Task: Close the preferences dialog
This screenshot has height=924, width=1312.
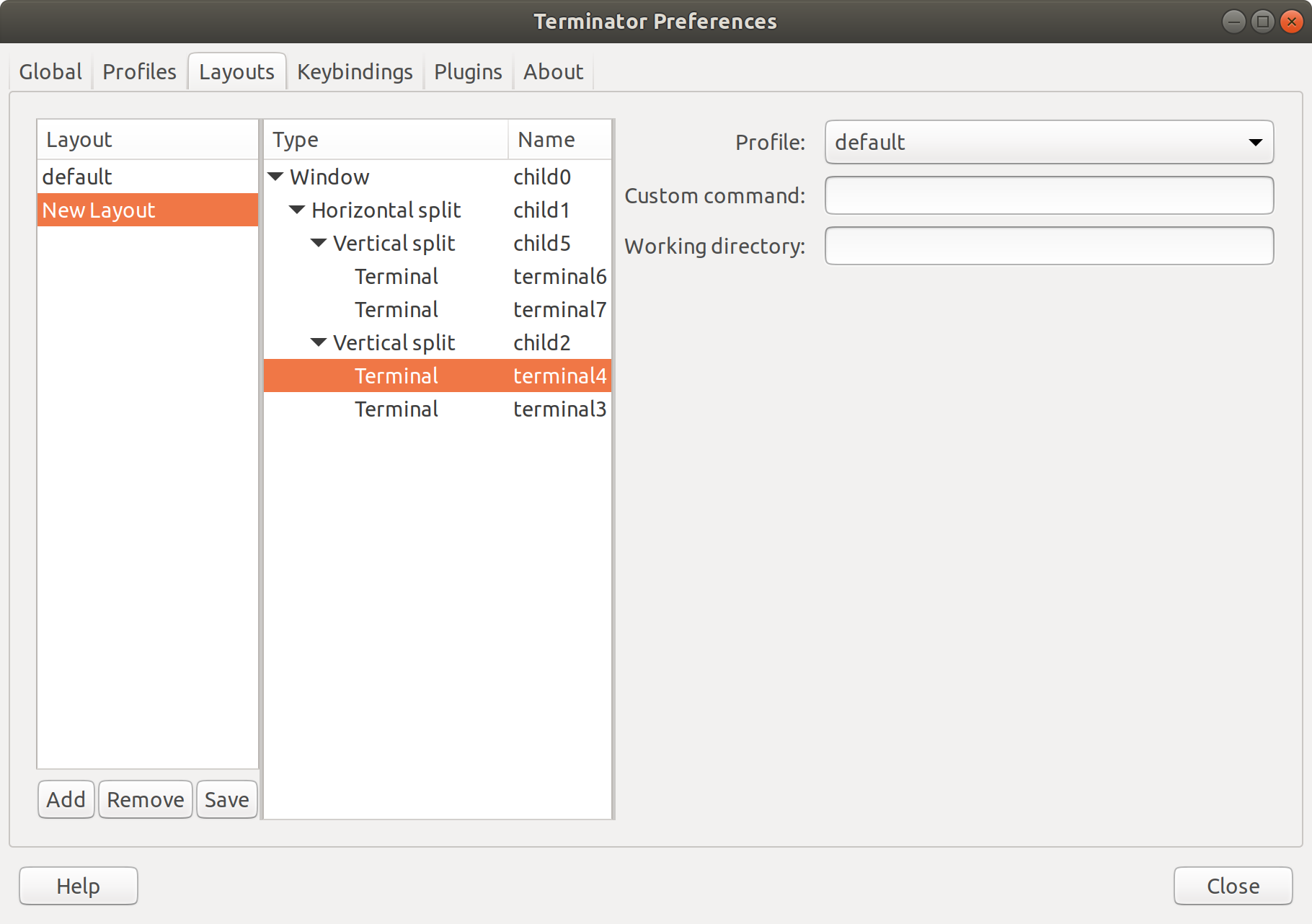Action: point(1233,886)
